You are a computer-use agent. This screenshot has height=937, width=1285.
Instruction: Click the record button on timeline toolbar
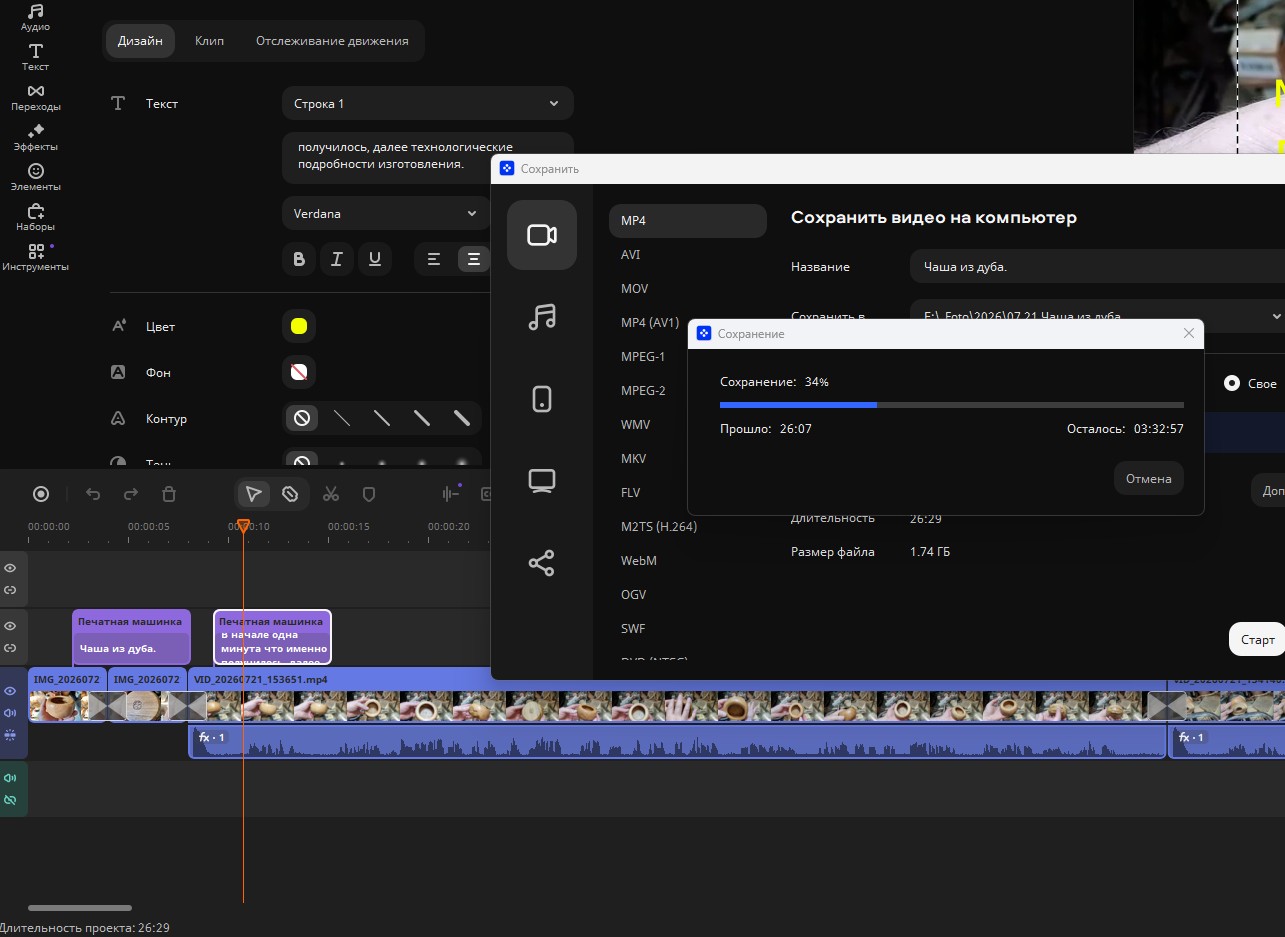pos(41,494)
